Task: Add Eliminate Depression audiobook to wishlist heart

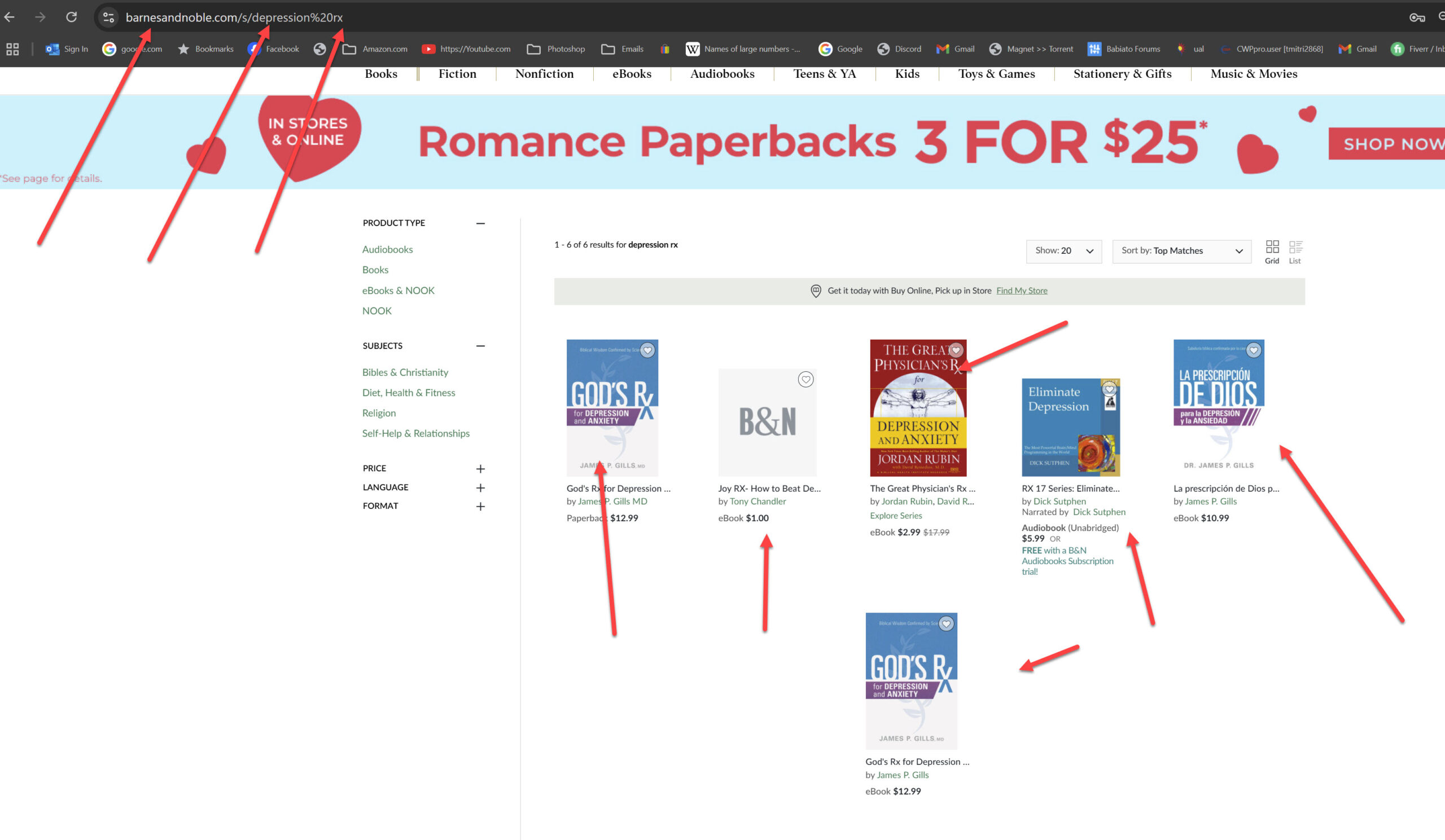Action: pos(1110,389)
